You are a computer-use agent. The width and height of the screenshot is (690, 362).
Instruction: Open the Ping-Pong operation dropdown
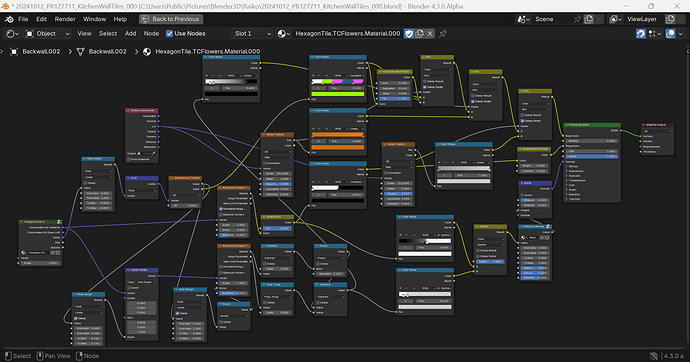coord(277,297)
